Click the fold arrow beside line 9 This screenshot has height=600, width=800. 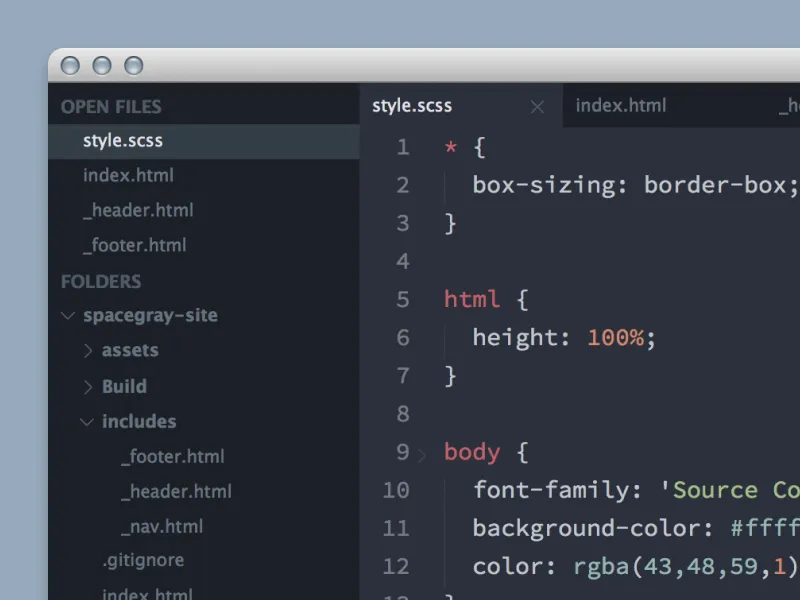click(421, 455)
